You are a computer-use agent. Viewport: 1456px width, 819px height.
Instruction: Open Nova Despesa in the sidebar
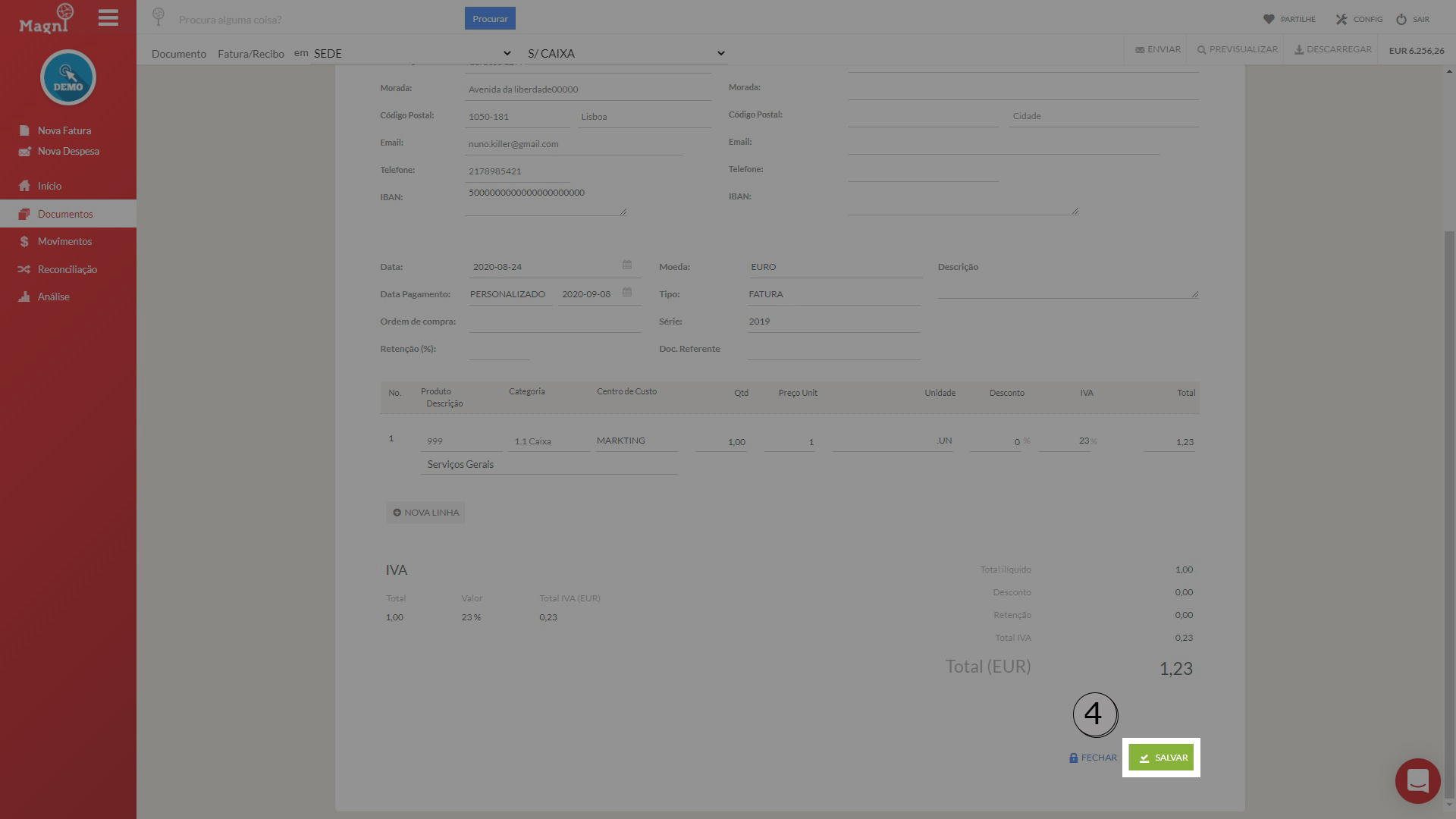pyautogui.click(x=59, y=151)
